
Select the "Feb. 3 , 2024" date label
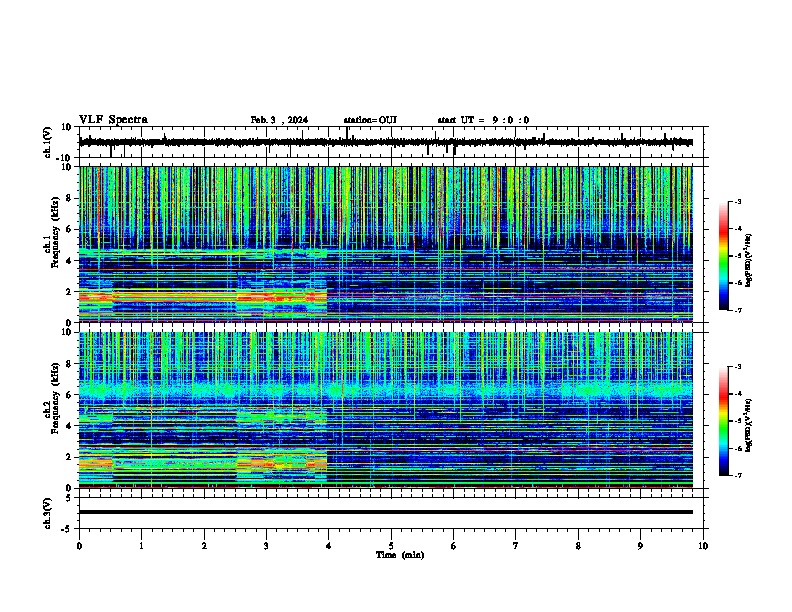(279, 120)
